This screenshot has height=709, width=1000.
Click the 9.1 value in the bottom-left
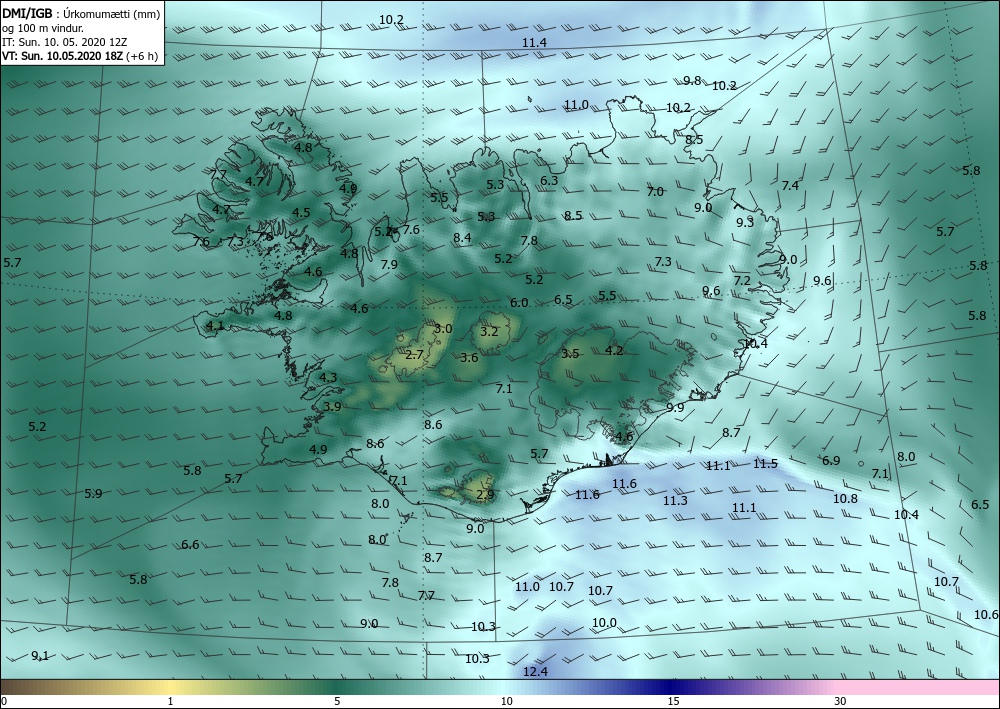coord(40,655)
